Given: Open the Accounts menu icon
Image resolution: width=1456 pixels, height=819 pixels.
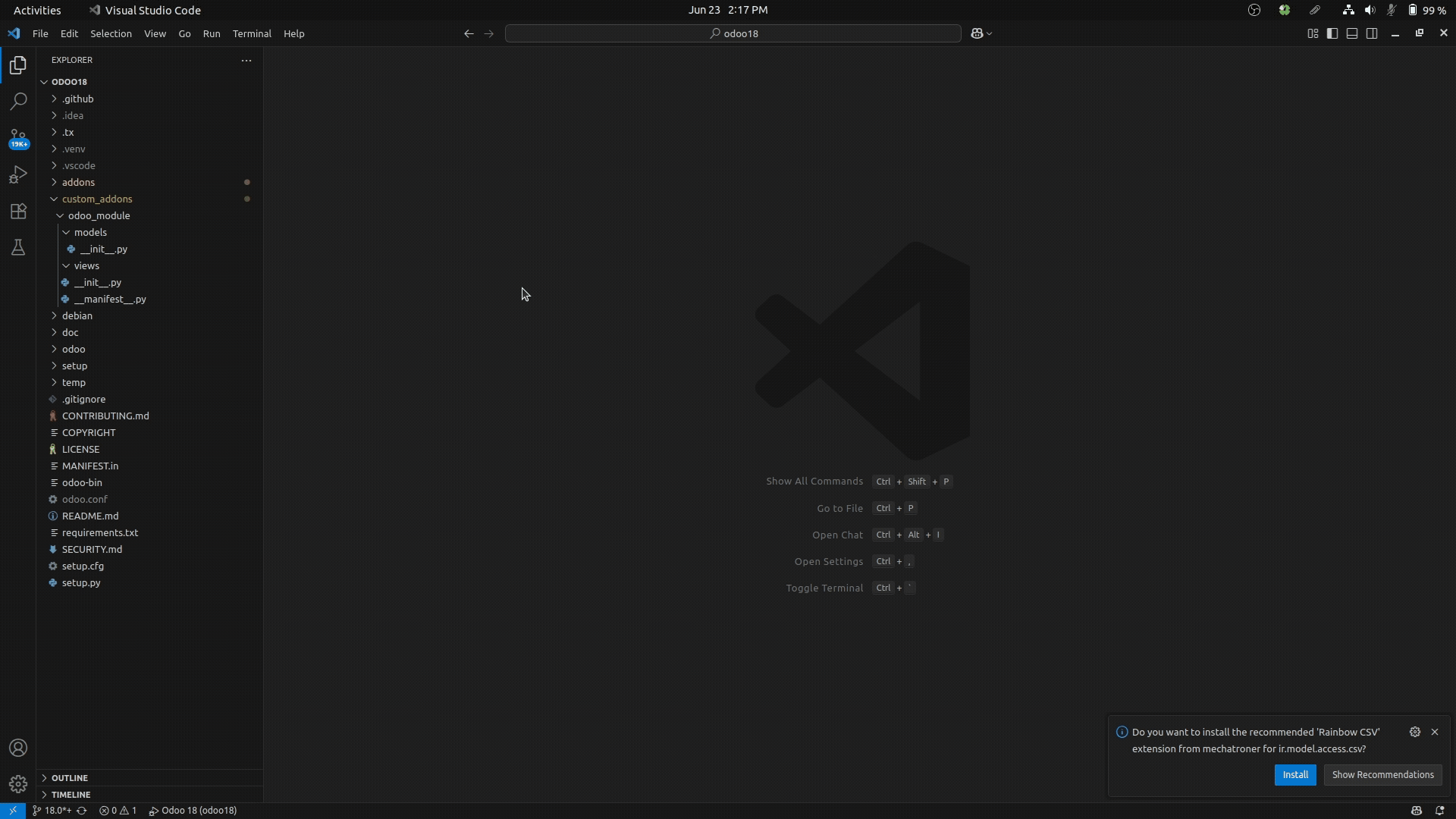Looking at the screenshot, I should (x=18, y=748).
